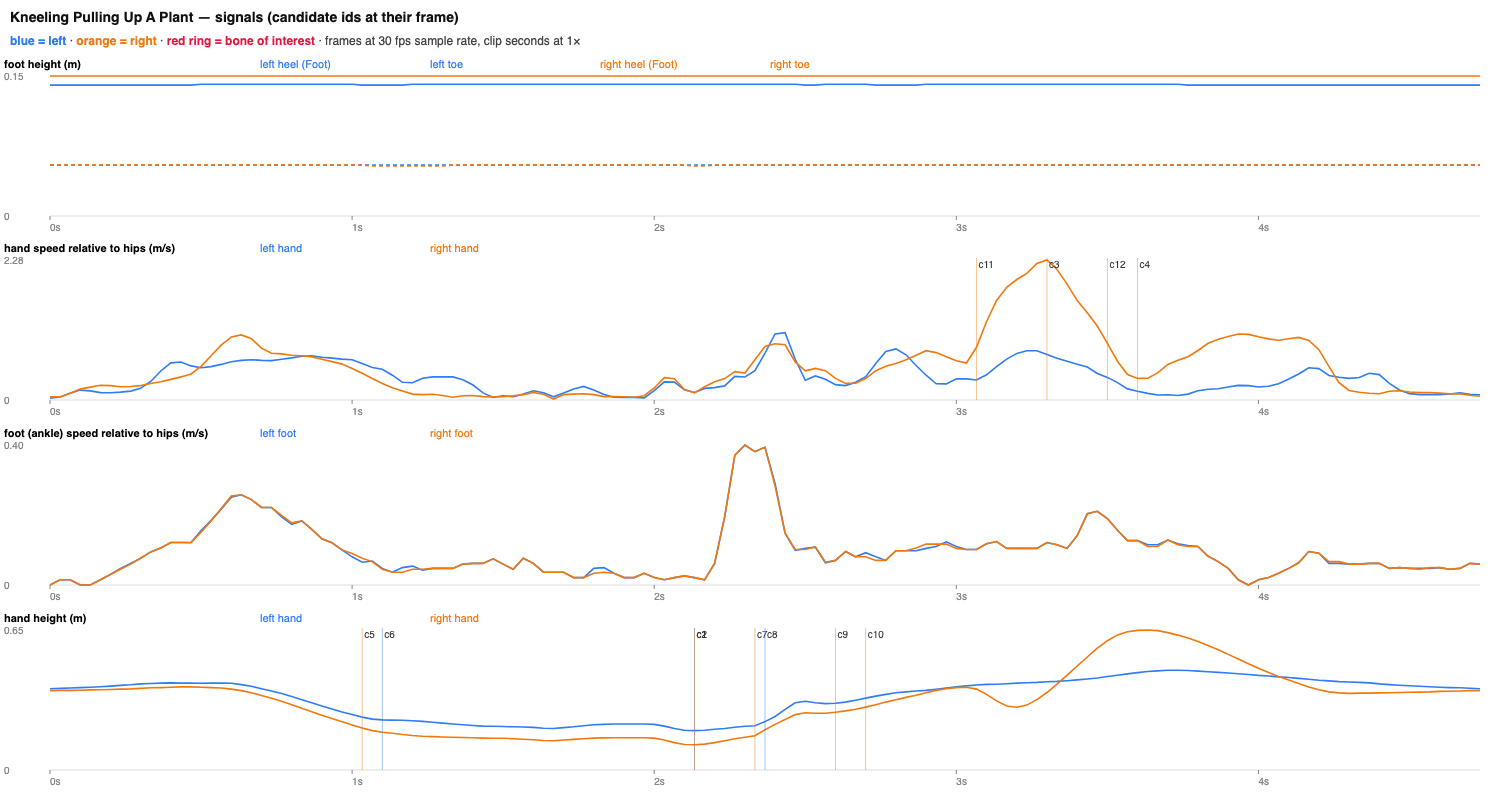Image resolution: width=1500 pixels, height=794 pixels.
Task: Click the 1s tick under the hand height chart
Action: click(358, 782)
